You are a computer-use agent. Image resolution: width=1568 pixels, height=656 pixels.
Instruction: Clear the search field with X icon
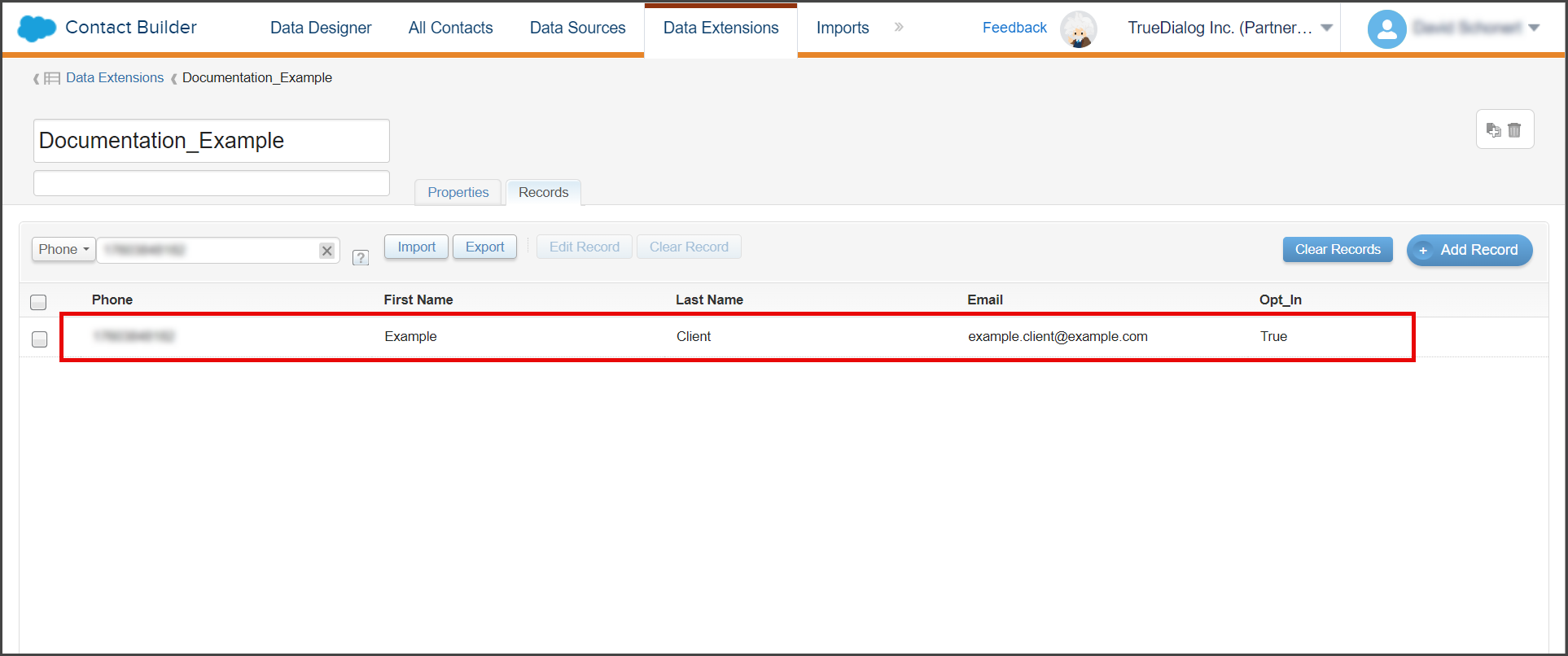326,251
